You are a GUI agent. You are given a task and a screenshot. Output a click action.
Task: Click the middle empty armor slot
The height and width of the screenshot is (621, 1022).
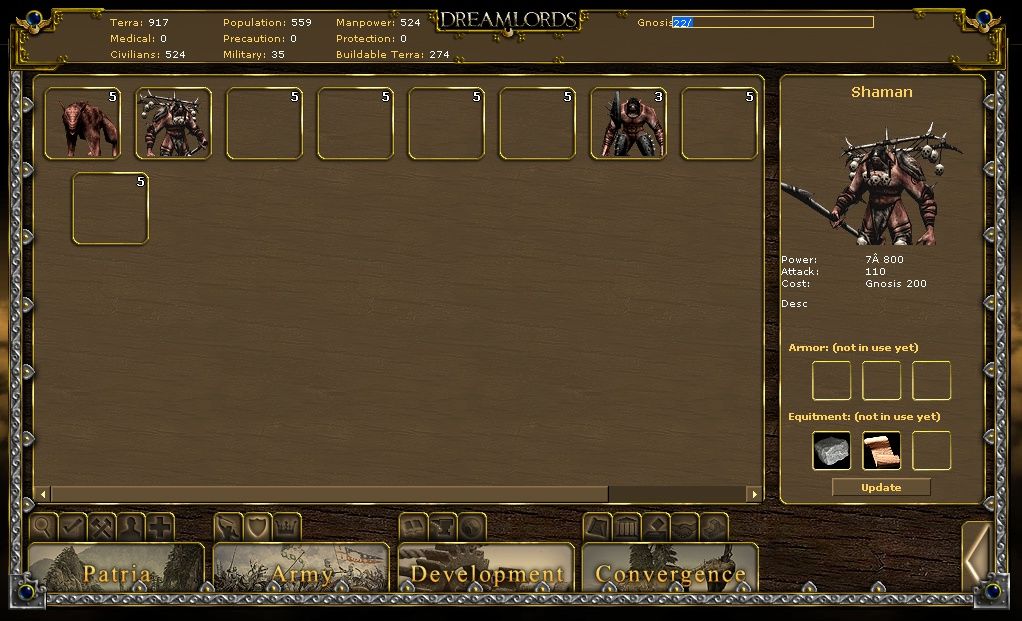(x=881, y=381)
